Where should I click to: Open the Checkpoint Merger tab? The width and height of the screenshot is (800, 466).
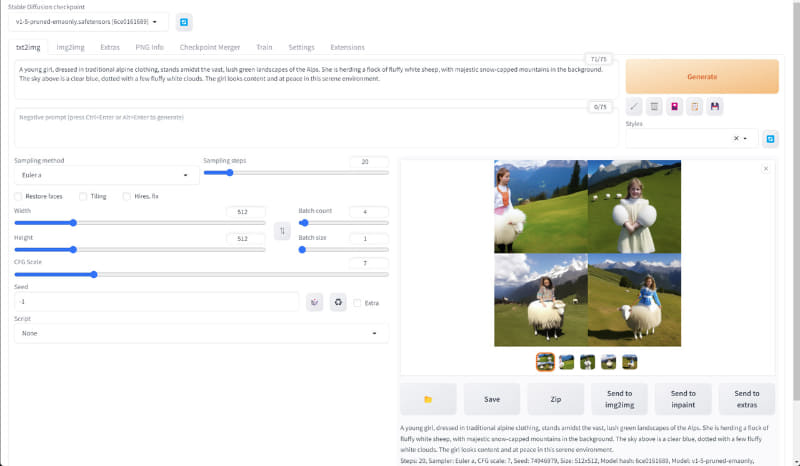point(210,47)
